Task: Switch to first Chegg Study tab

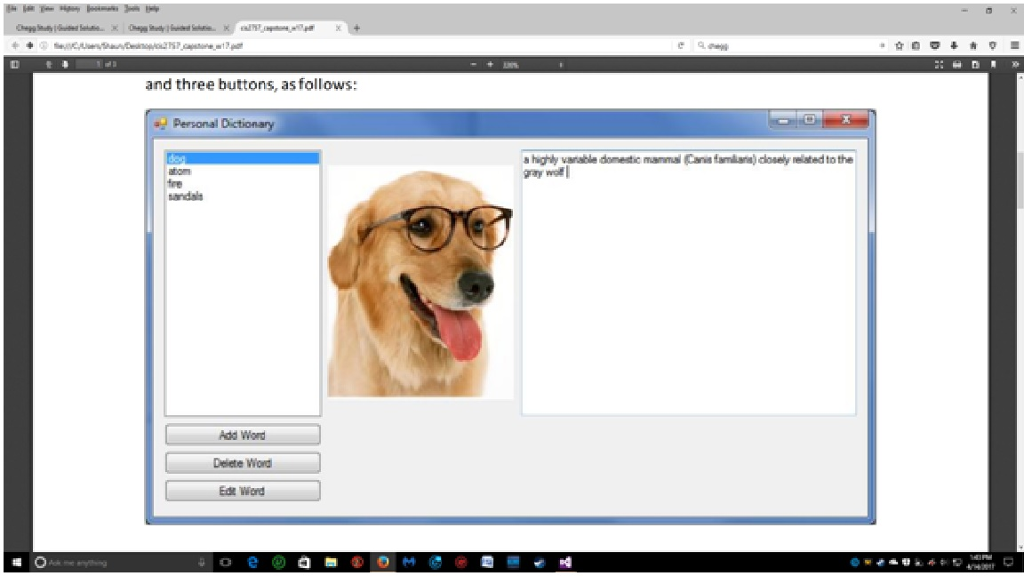Action: point(59,28)
